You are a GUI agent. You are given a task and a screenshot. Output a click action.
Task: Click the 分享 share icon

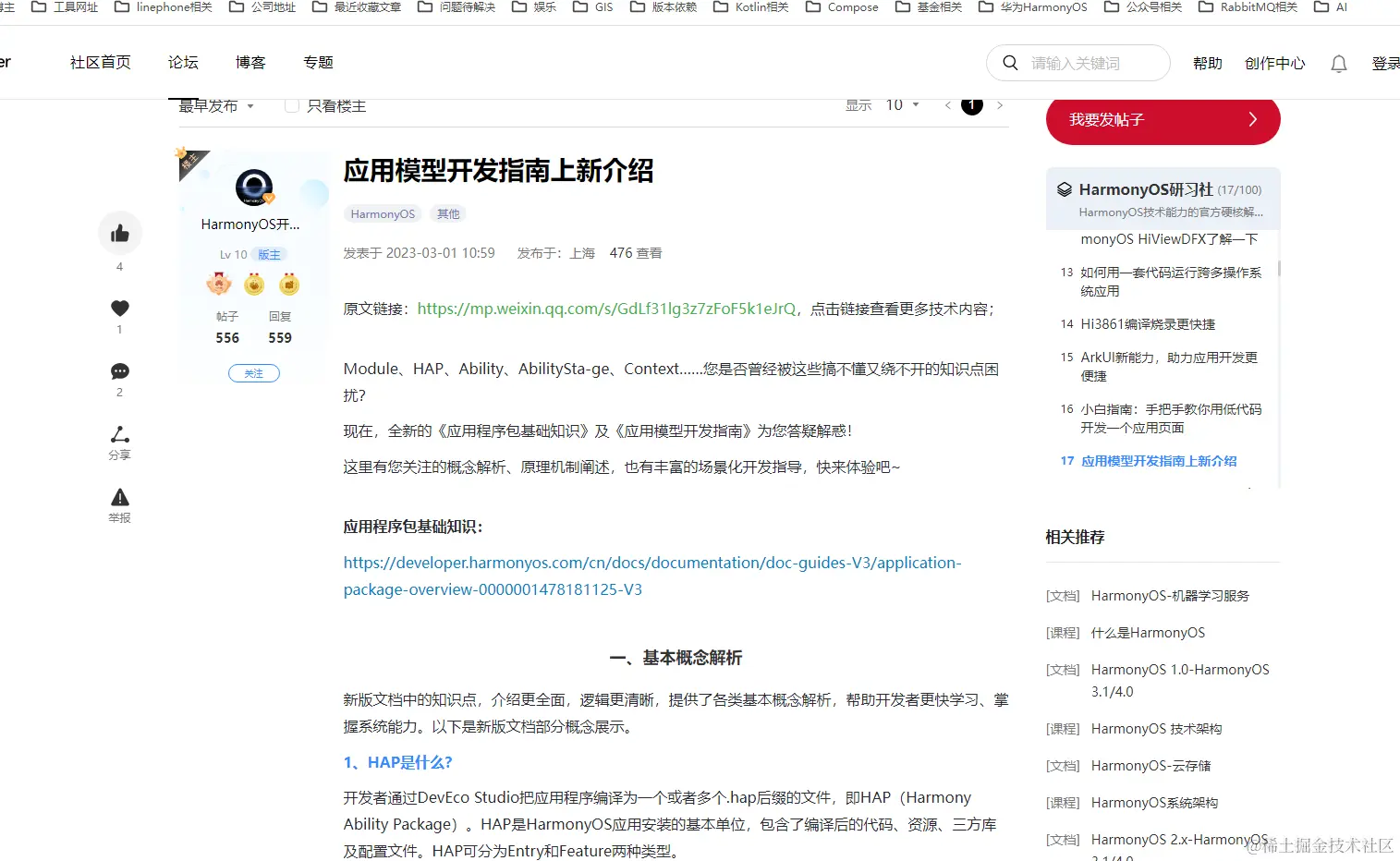tap(120, 434)
